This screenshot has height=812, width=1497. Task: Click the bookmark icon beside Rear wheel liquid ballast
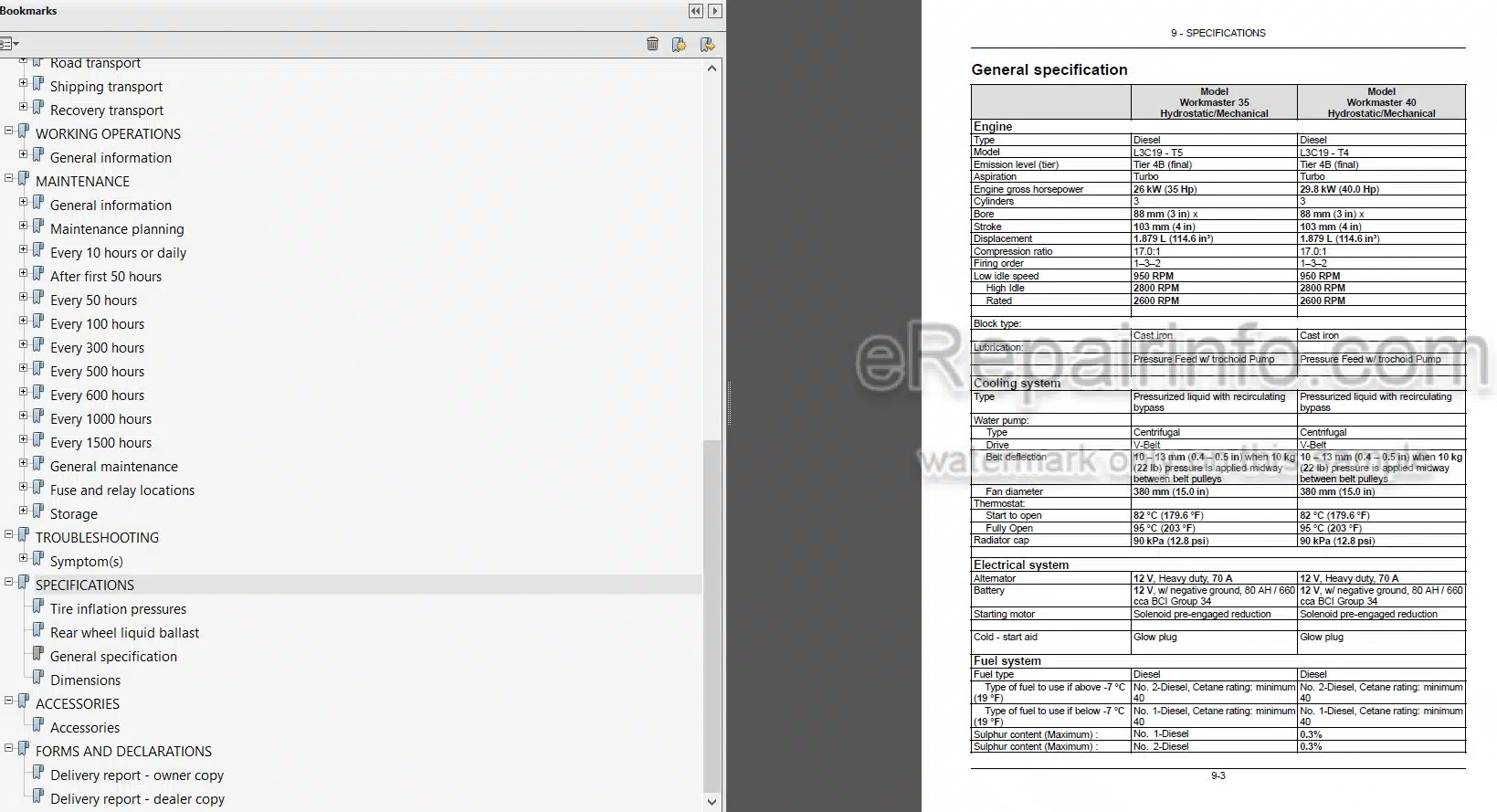point(38,630)
